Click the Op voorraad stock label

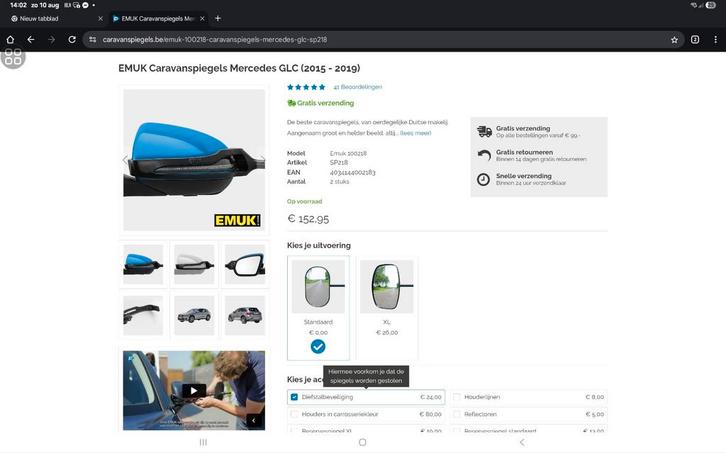coord(304,201)
